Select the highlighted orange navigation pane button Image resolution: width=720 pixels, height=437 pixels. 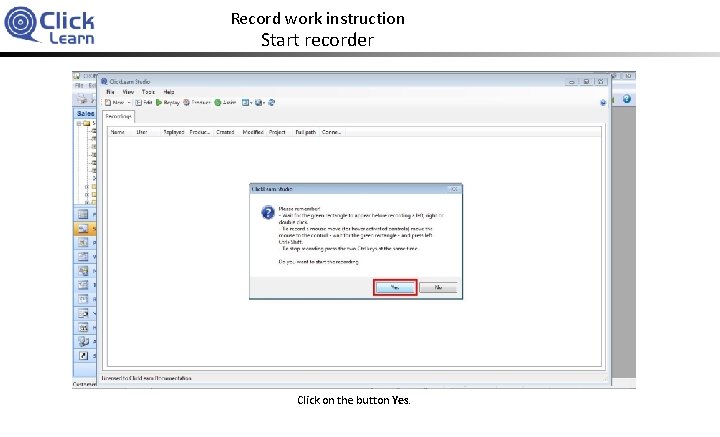point(84,228)
